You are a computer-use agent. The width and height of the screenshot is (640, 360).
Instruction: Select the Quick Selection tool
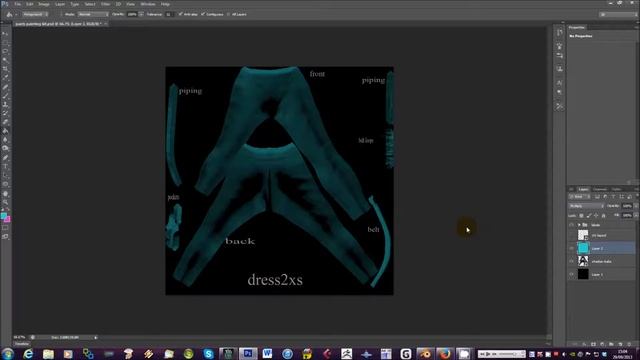pos(5,60)
